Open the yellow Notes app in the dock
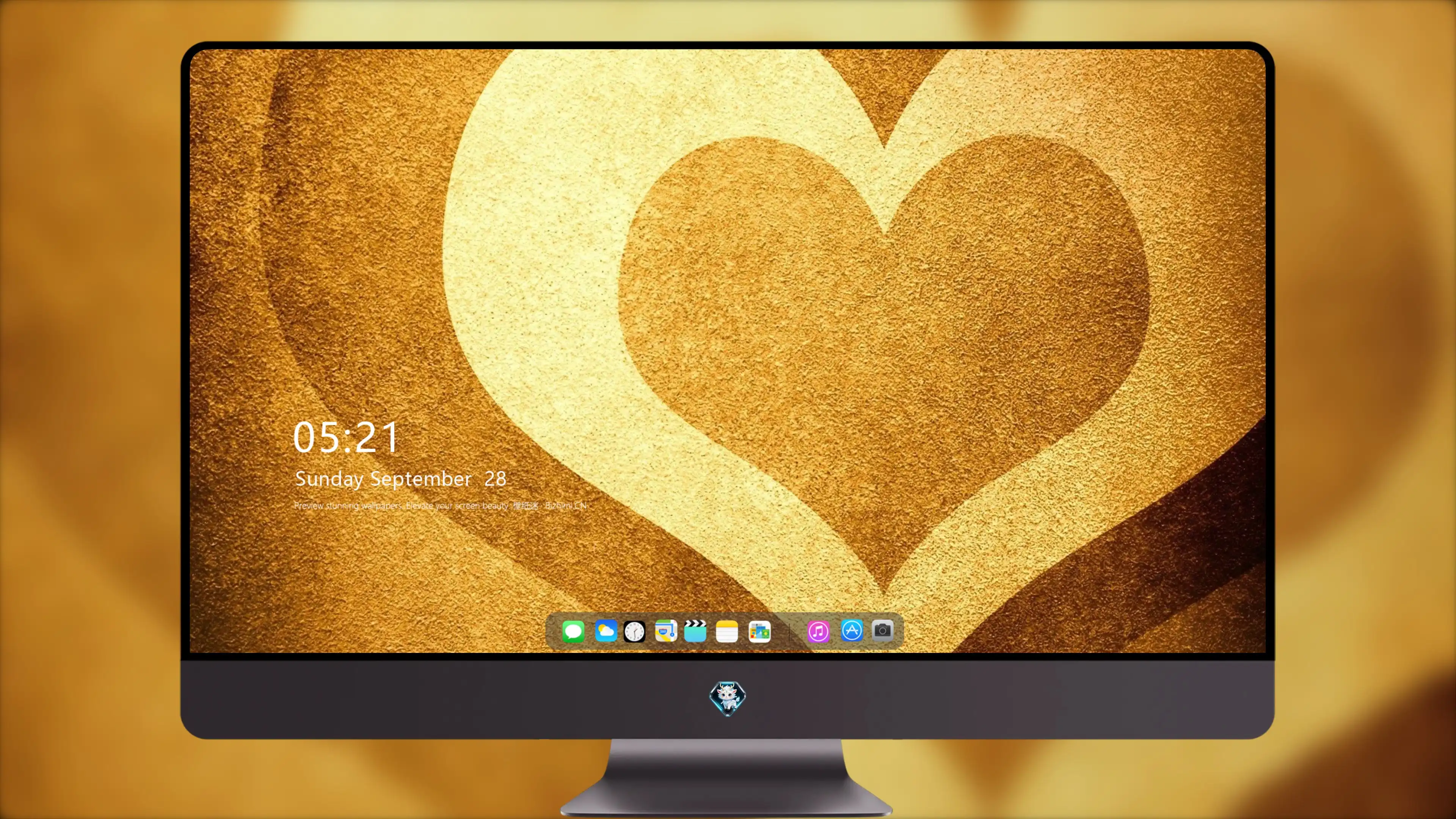Viewport: 1456px width, 819px height. point(727,631)
